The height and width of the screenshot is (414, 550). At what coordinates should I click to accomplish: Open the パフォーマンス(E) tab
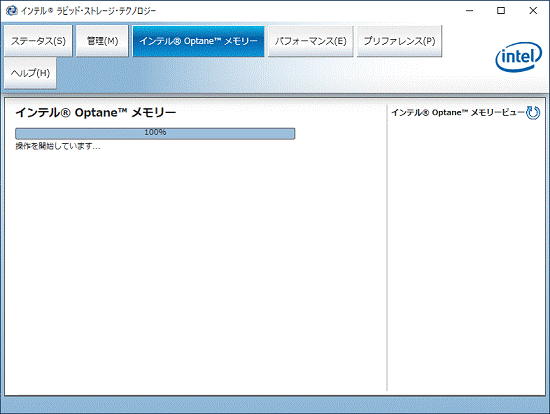[310, 41]
